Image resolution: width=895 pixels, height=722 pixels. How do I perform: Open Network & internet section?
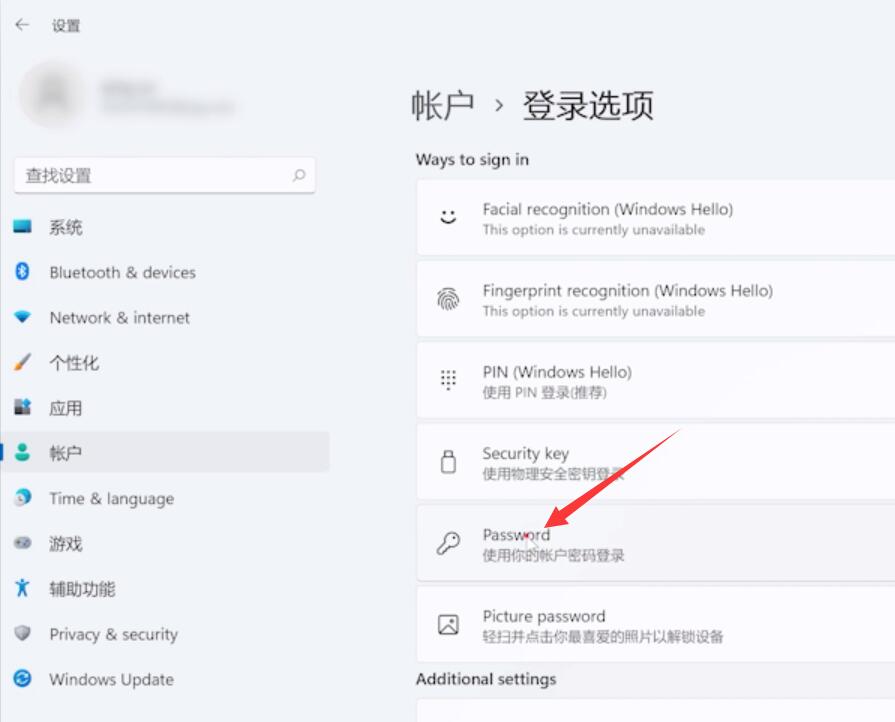pos(164,317)
